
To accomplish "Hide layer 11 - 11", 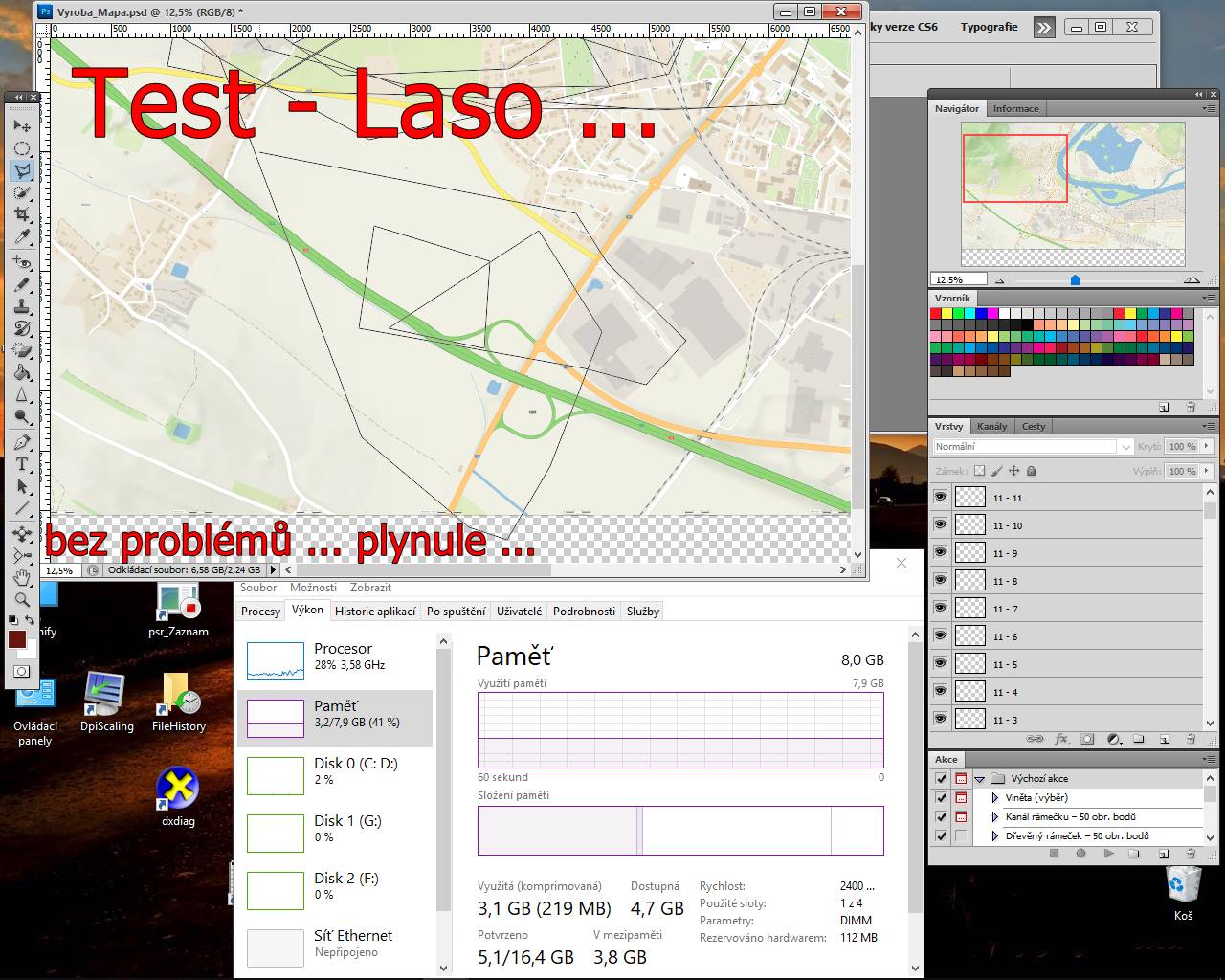I will click(941, 497).
